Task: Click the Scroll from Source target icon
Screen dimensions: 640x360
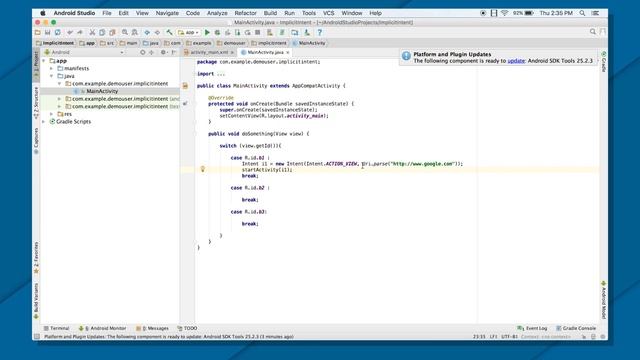Action: coord(142,52)
